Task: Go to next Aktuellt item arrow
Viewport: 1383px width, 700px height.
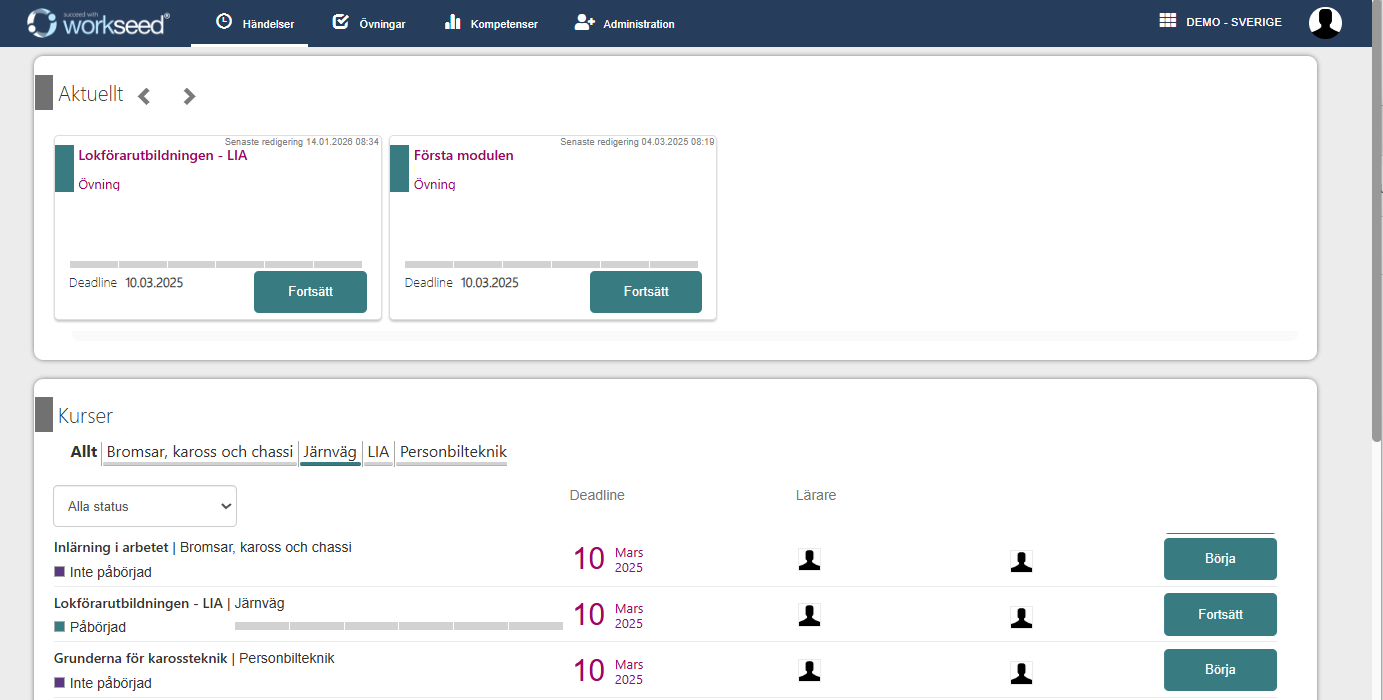Action: click(189, 96)
